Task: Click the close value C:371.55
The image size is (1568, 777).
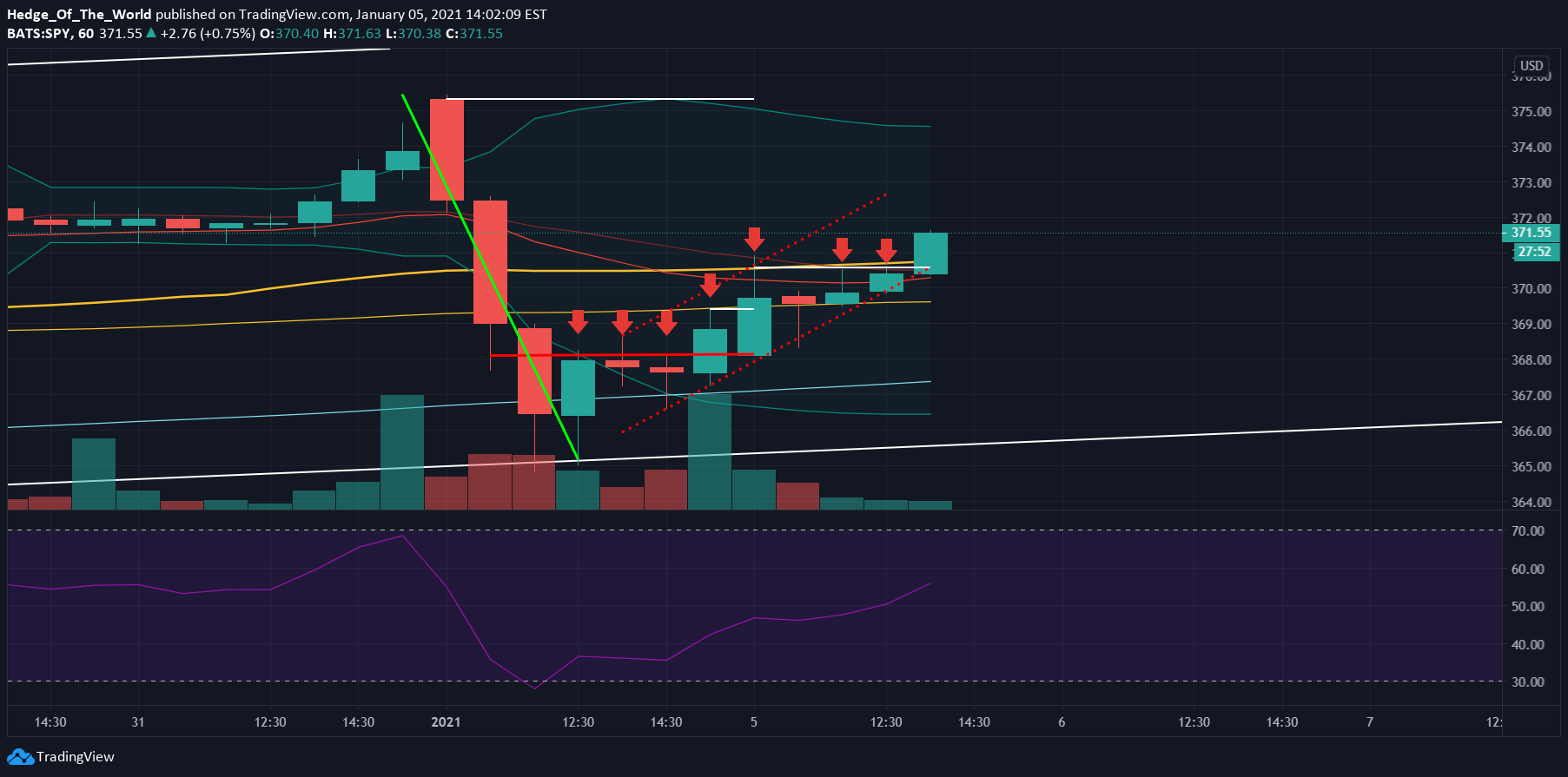Action: (x=474, y=34)
